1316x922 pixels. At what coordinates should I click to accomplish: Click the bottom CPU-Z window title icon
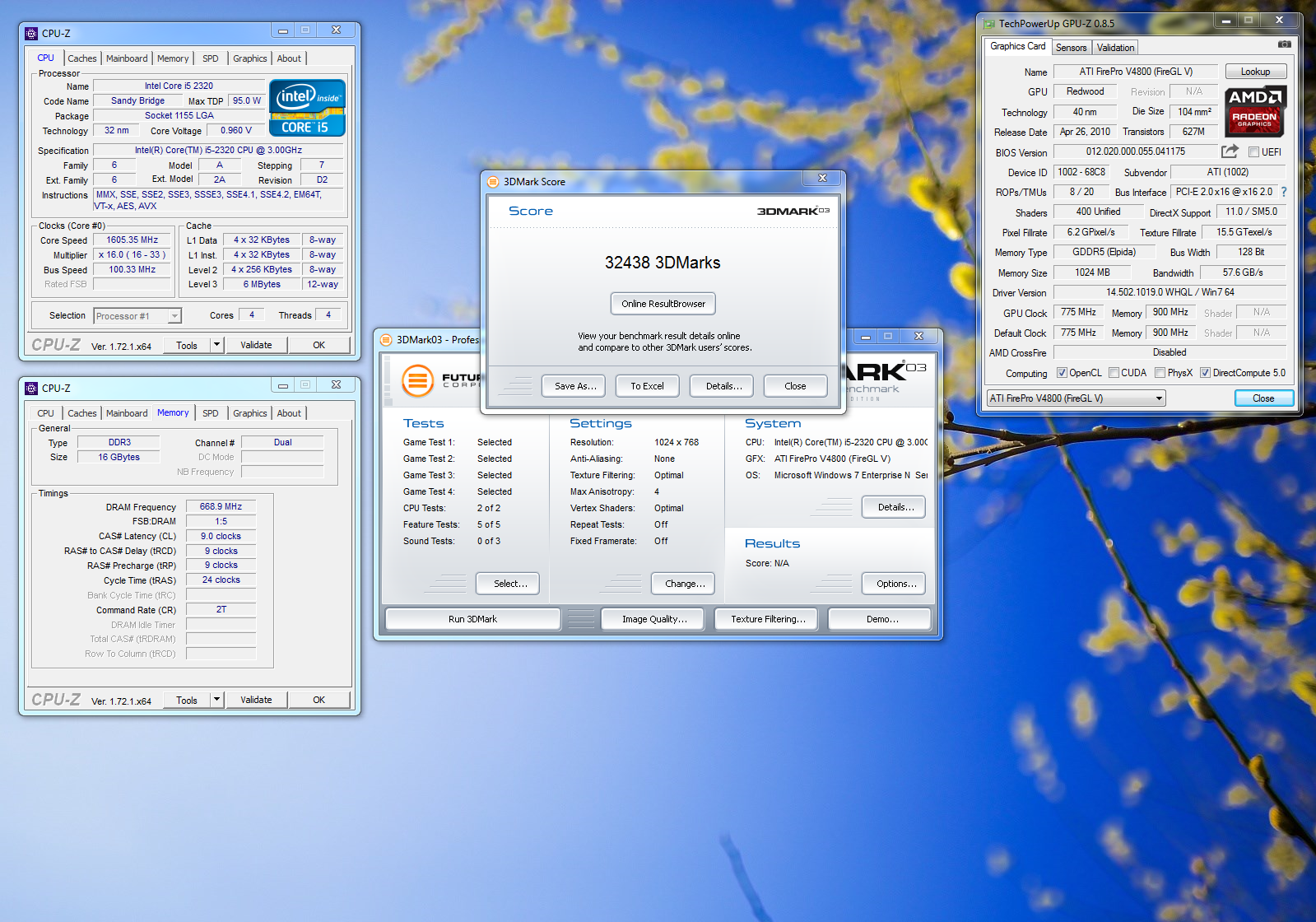(31, 388)
